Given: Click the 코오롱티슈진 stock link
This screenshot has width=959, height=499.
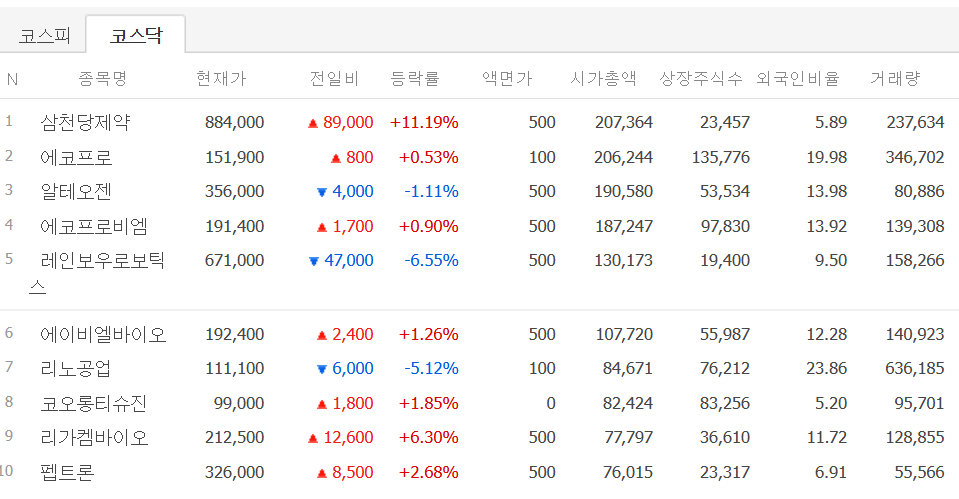Looking at the screenshot, I should pyautogui.click(x=94, y=403).
